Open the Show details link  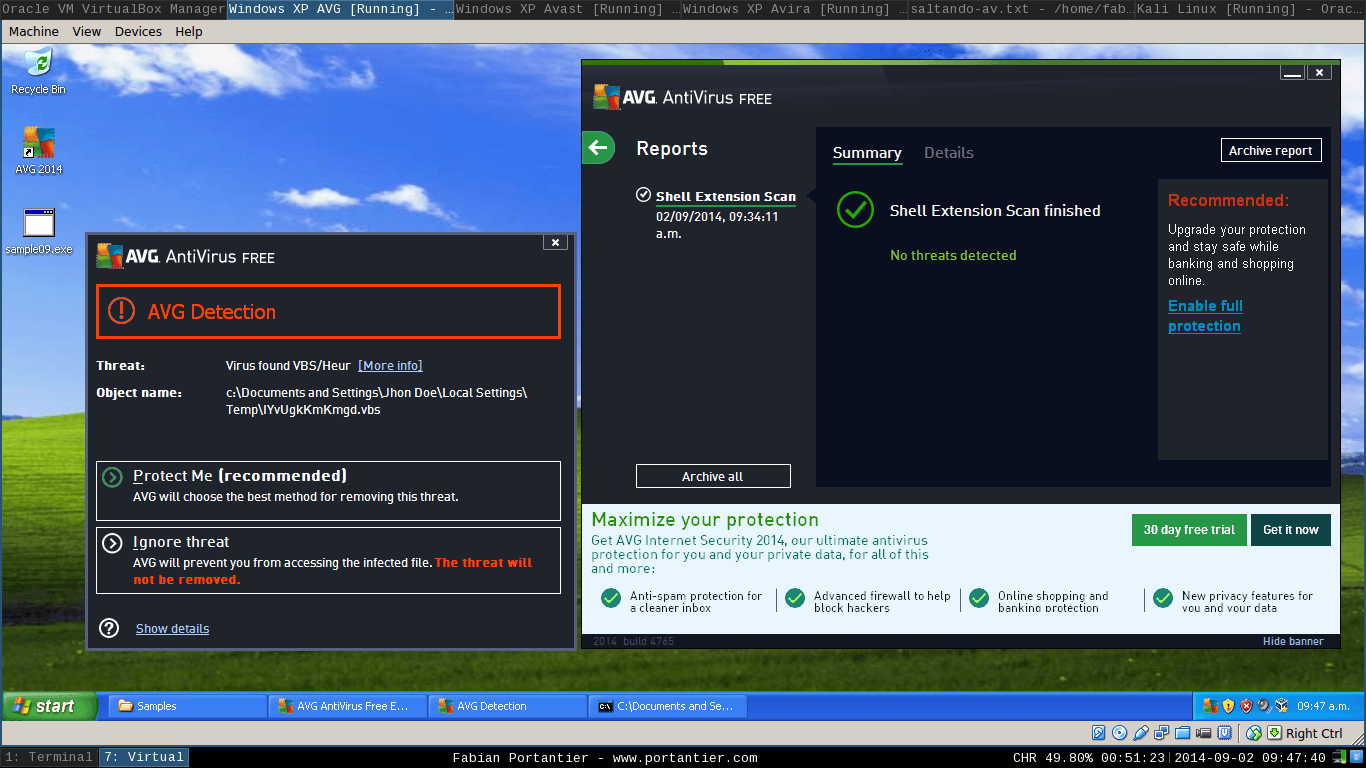pos(172,629)
